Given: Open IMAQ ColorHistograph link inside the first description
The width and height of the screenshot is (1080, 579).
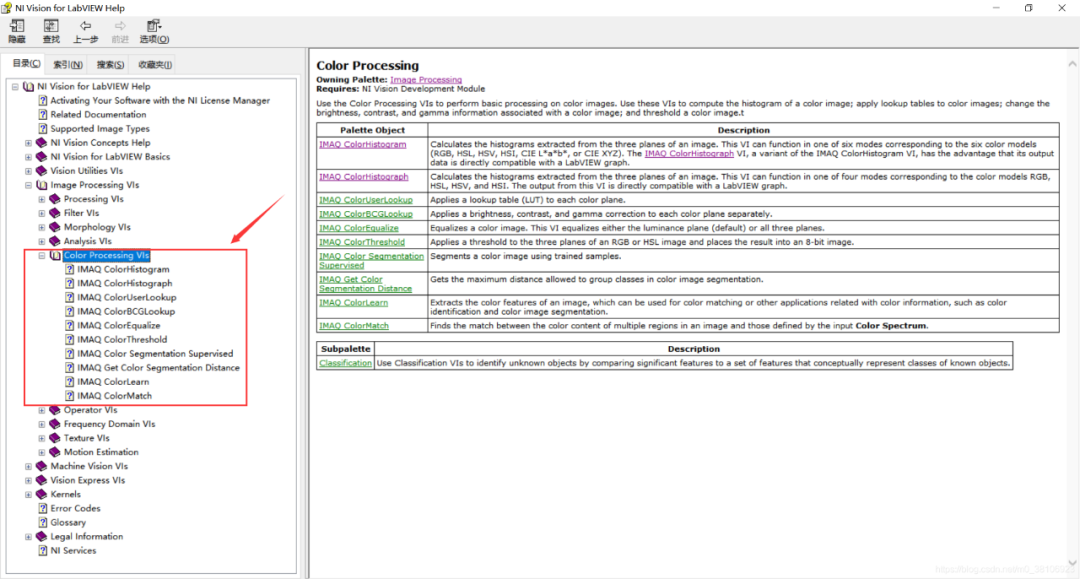Looking at the screenshot, I should 689,154.
